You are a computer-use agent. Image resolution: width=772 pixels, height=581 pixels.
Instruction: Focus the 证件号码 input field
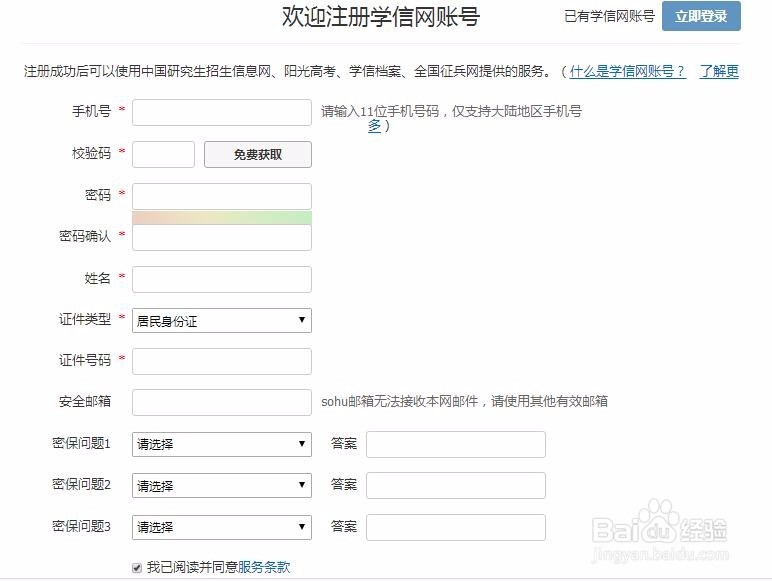point(222,361)
